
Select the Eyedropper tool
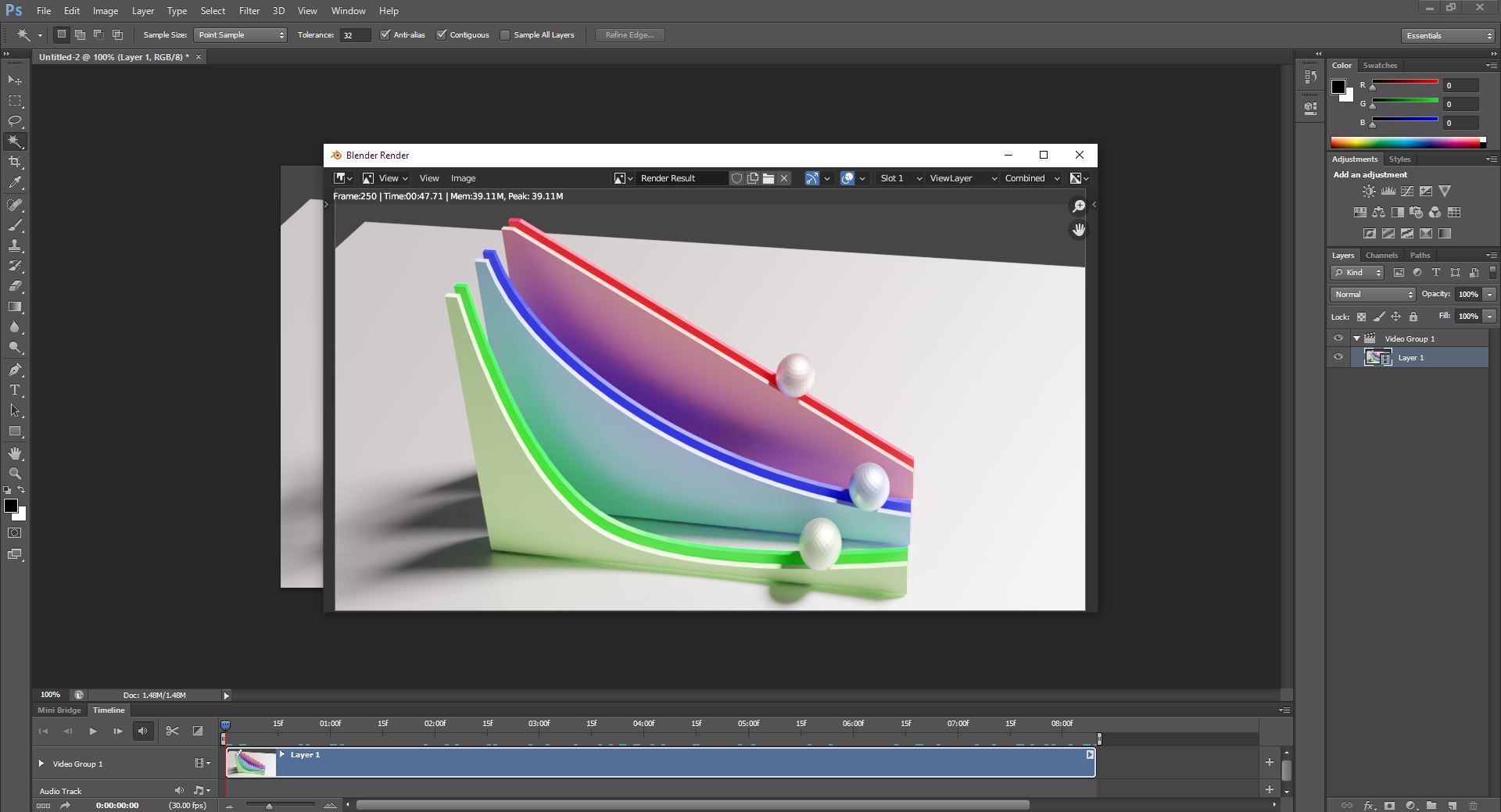(15, 183)
